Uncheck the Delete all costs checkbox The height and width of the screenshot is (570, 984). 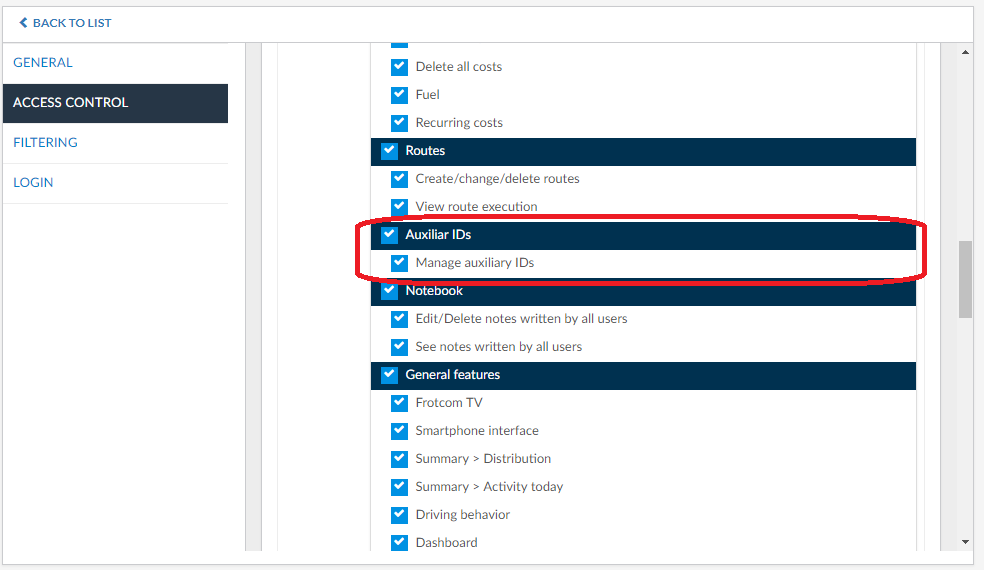(399, 67)
